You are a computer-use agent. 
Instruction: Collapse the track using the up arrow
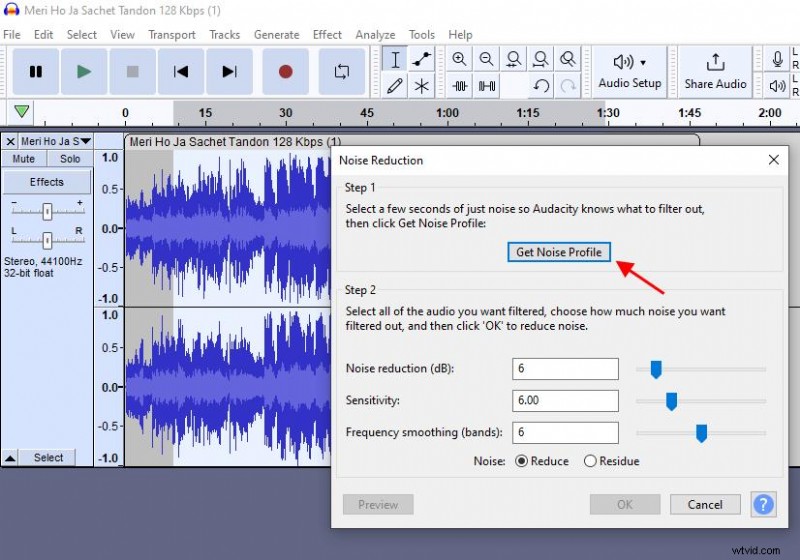click(x=10, y=458)
